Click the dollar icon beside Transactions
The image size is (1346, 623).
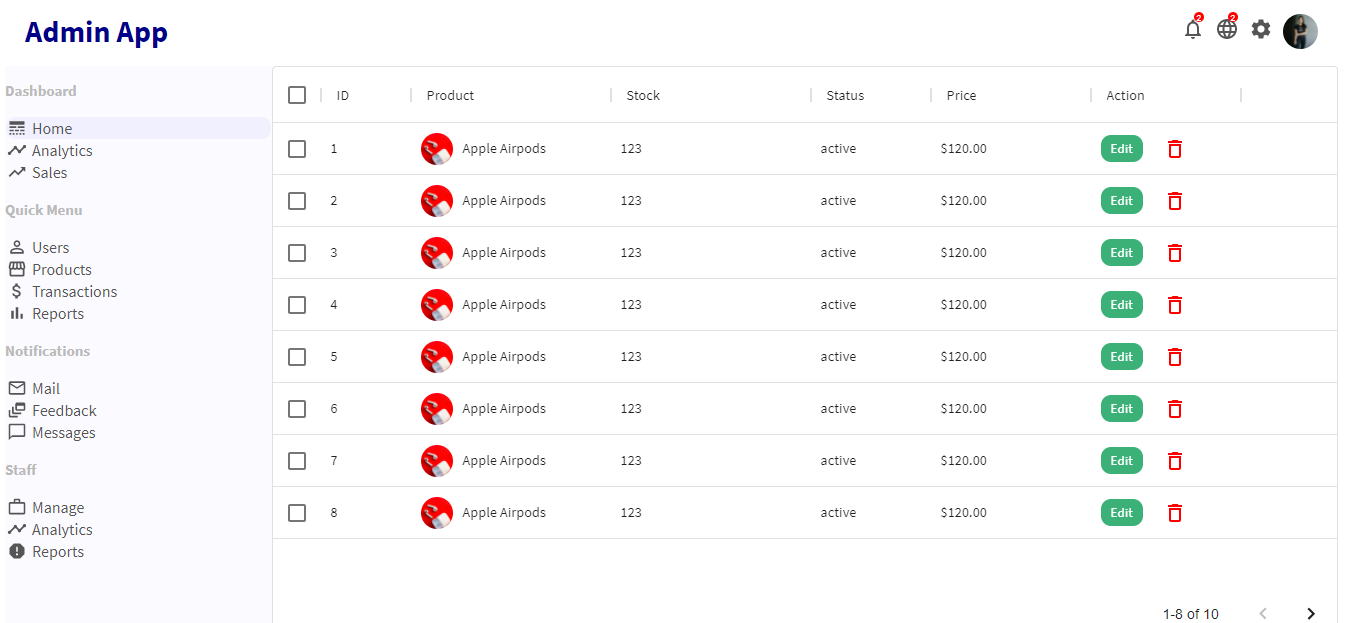16,292
